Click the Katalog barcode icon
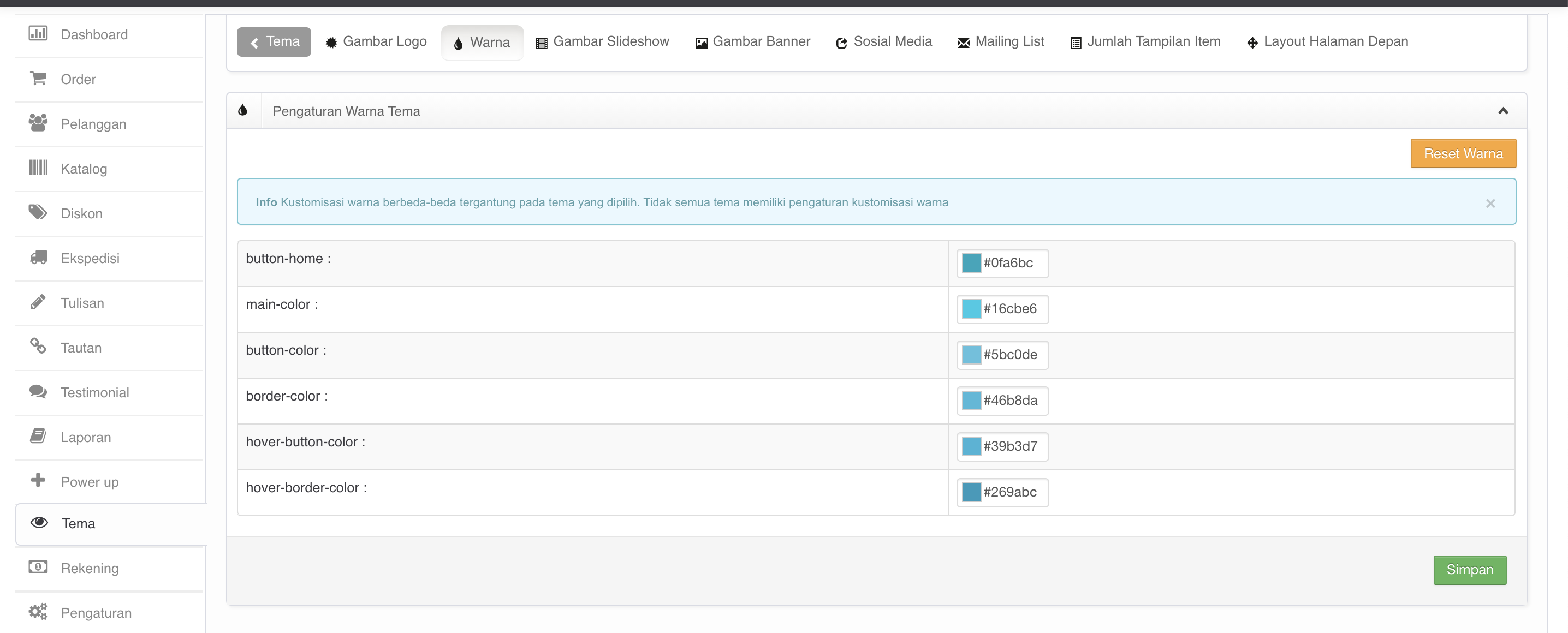Viewport: 1568px width, 633px height. coord(38,168)
